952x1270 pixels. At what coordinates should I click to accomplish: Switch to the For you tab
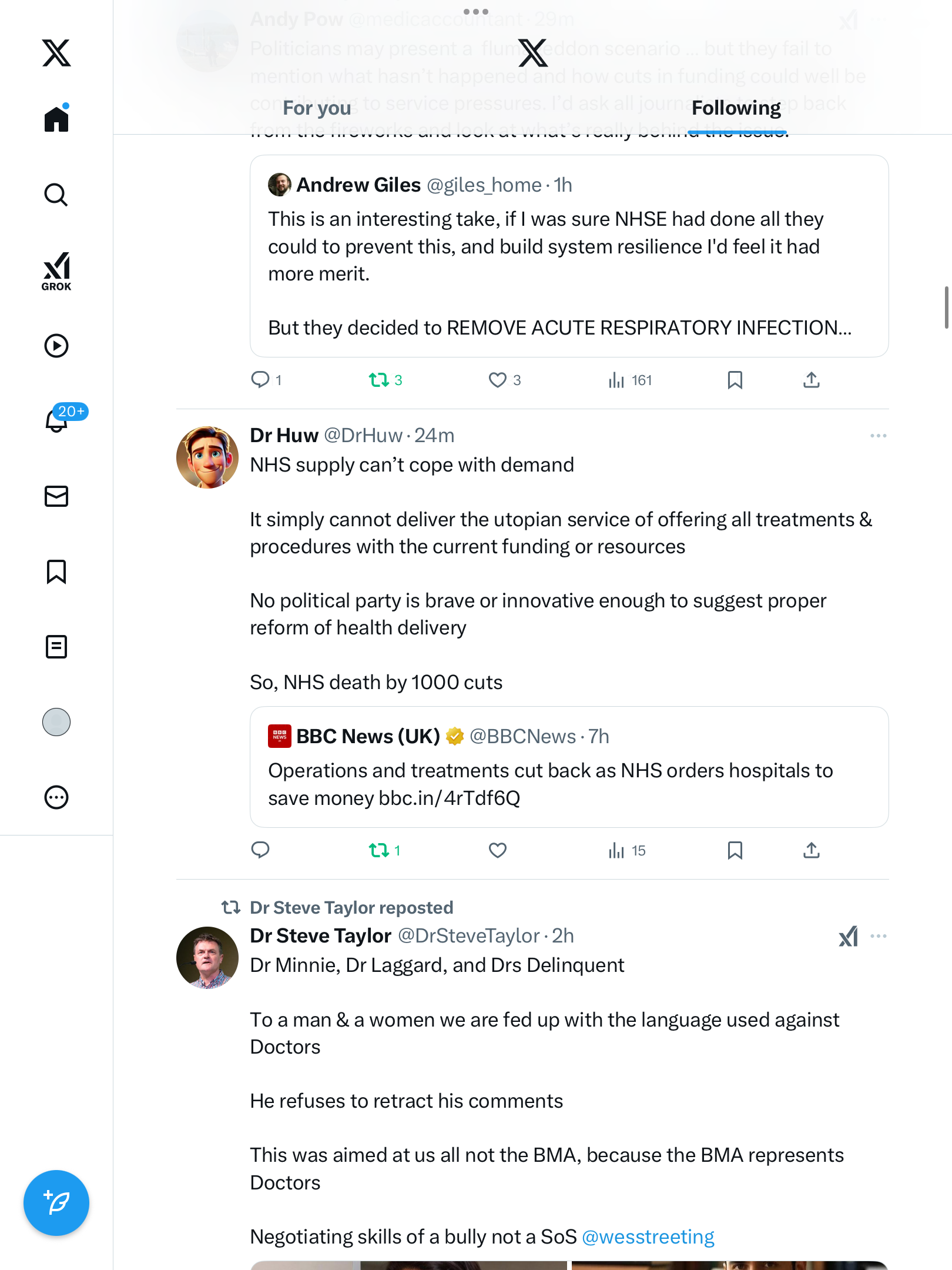(x=317, y=108)
